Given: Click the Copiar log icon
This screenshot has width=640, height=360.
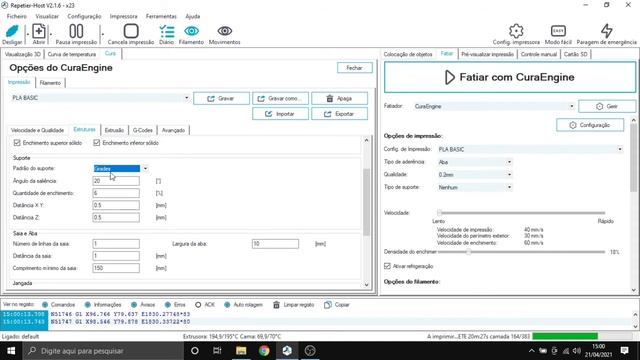Looking at the screenshot, I should point(327,305).
